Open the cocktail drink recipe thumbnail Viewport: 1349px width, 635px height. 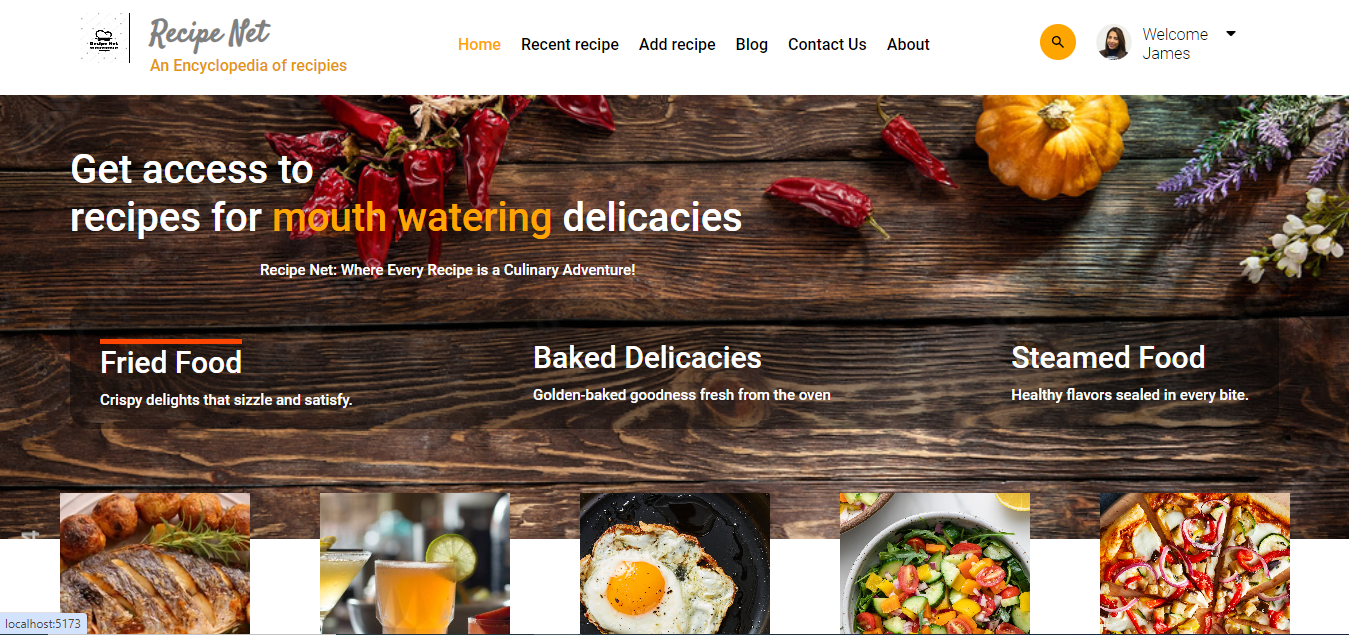click(415, 563)
